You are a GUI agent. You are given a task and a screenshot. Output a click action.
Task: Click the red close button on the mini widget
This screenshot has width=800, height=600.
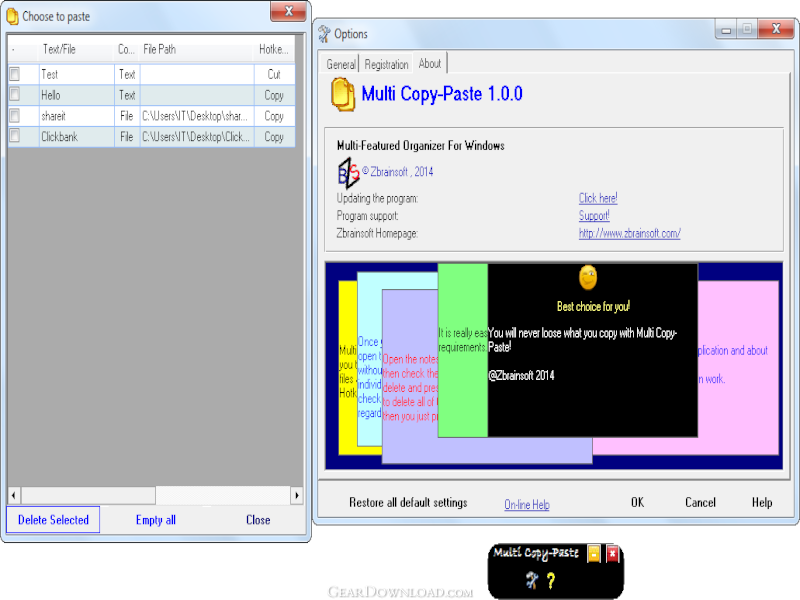(x=613, y=554)
